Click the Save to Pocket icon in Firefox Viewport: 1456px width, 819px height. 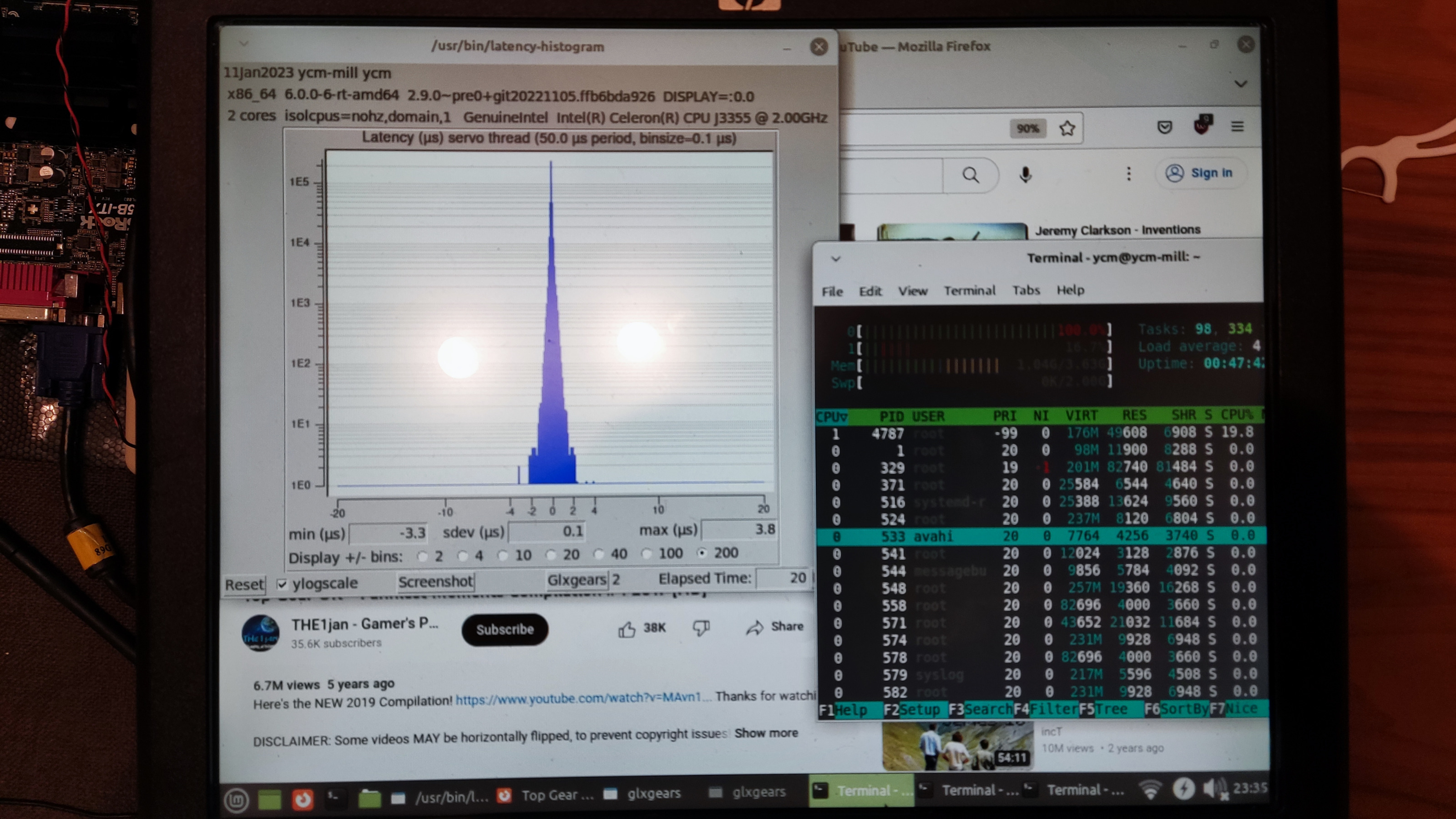[1164, 126]
